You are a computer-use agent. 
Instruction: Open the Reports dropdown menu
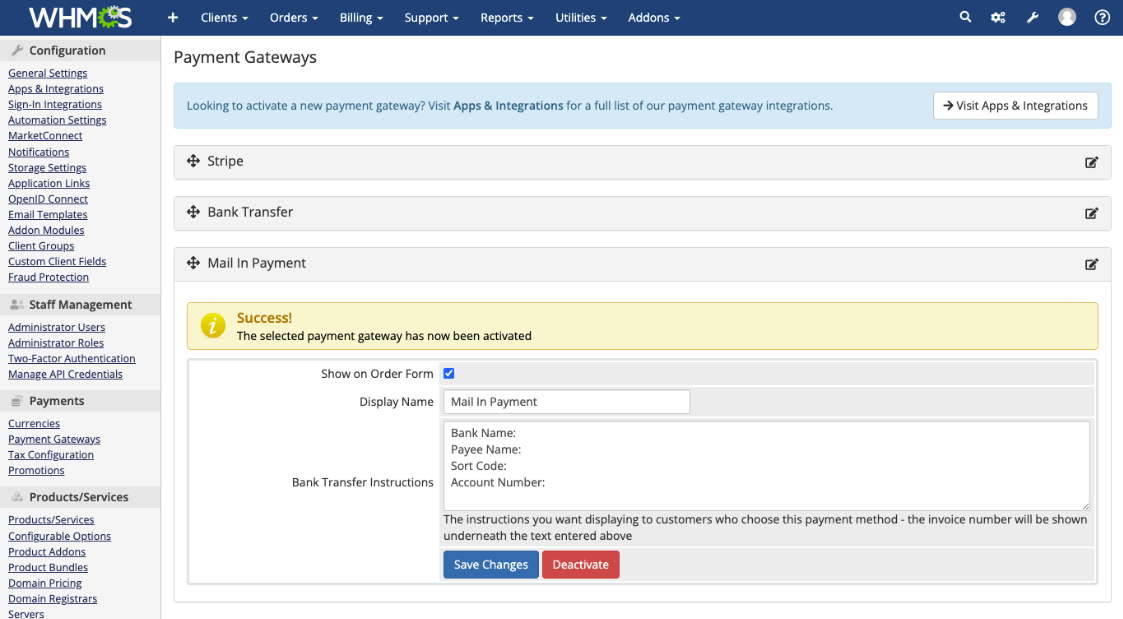(507, 17)
